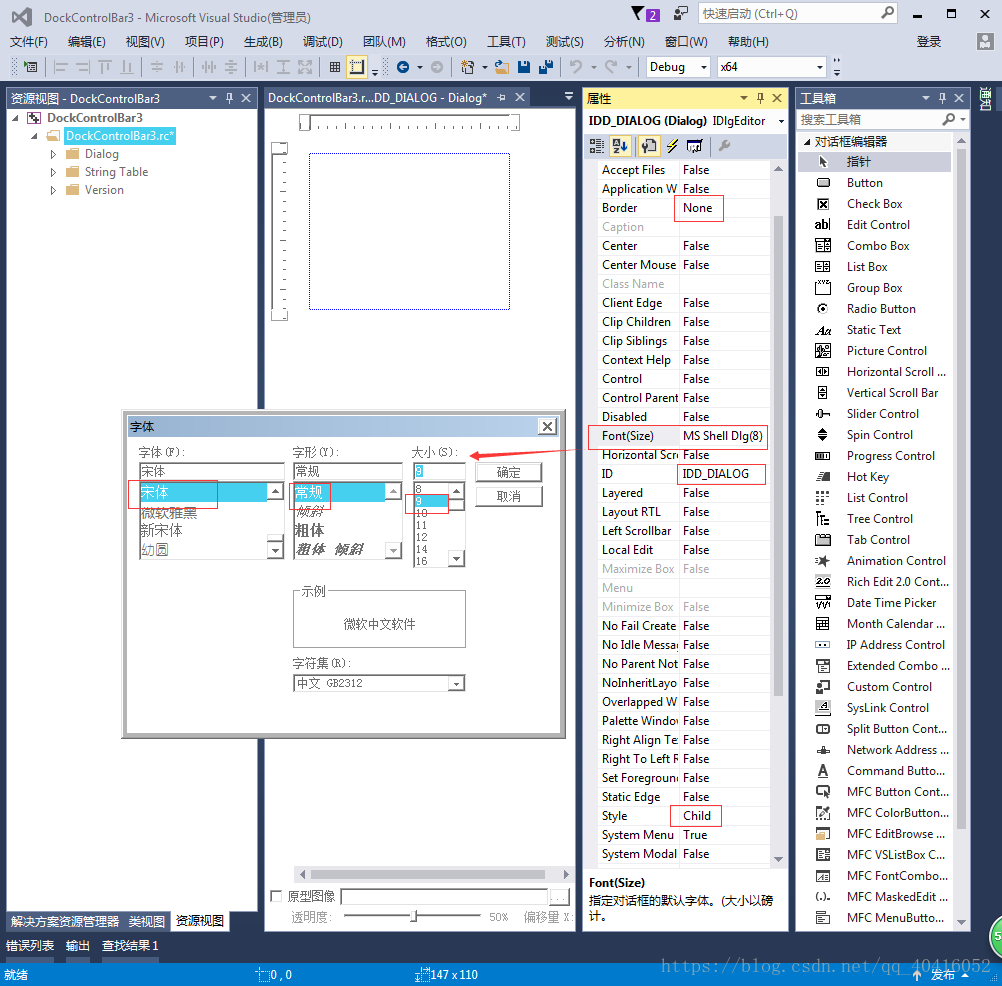Viewport: 1002px width, 986px height.
Task: Choose the Slider Control toolbox item
Action: click(874, 414)
